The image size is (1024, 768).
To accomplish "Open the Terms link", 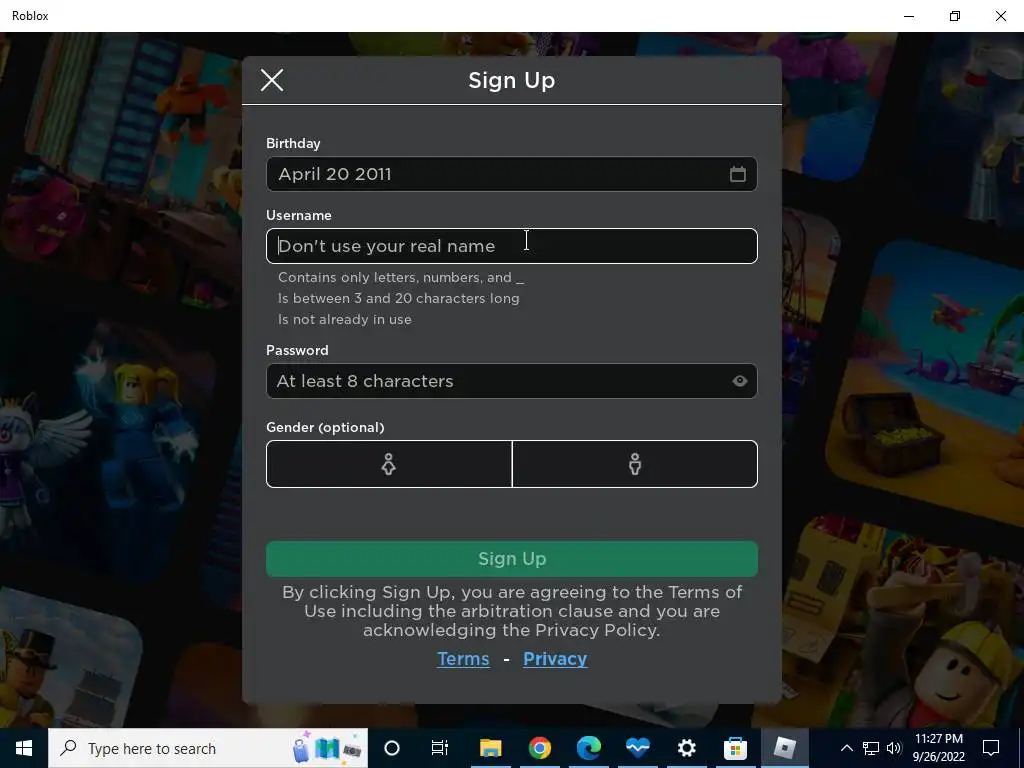I will (463, 659).
